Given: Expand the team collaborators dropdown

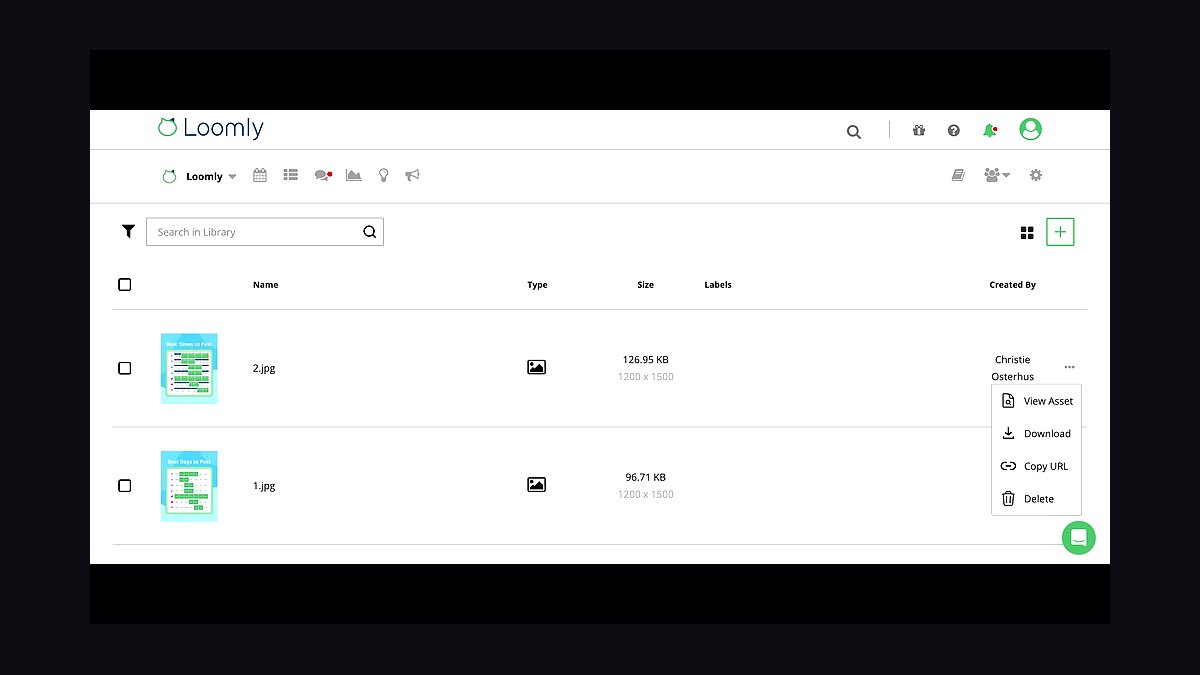Looking at the screenshot, I should 997,175.
